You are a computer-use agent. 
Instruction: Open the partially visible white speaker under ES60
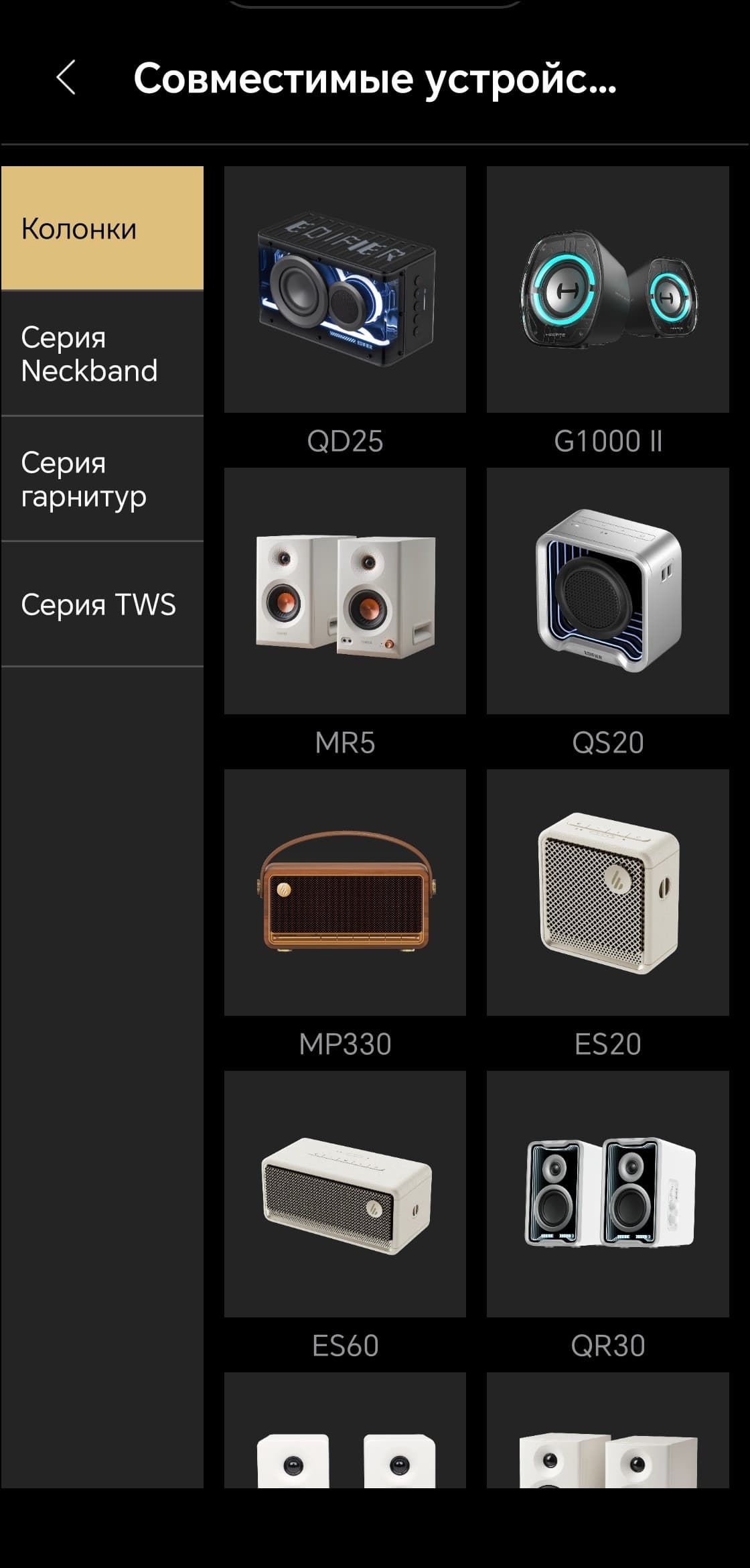tap(345, 1430)
